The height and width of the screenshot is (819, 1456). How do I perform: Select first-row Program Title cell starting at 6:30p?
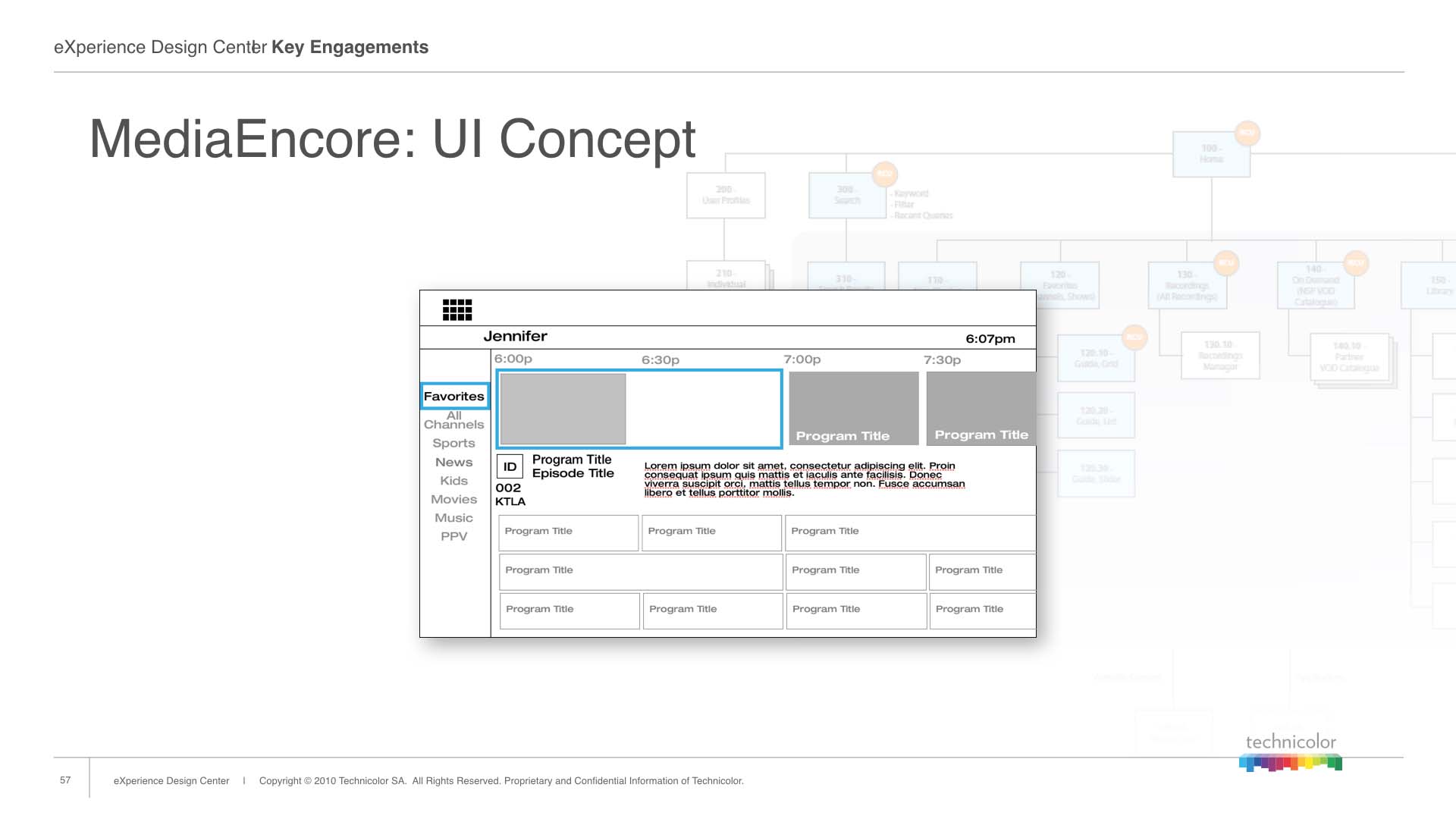coord(711,533)
